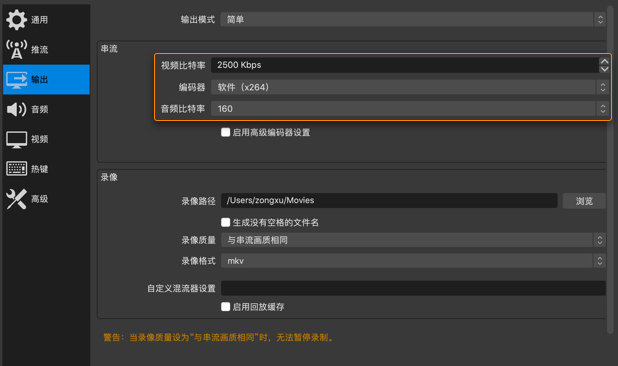The image size is (618, 366).
Task: Click the Video (视频) display icon
Action: pos(16,139)
